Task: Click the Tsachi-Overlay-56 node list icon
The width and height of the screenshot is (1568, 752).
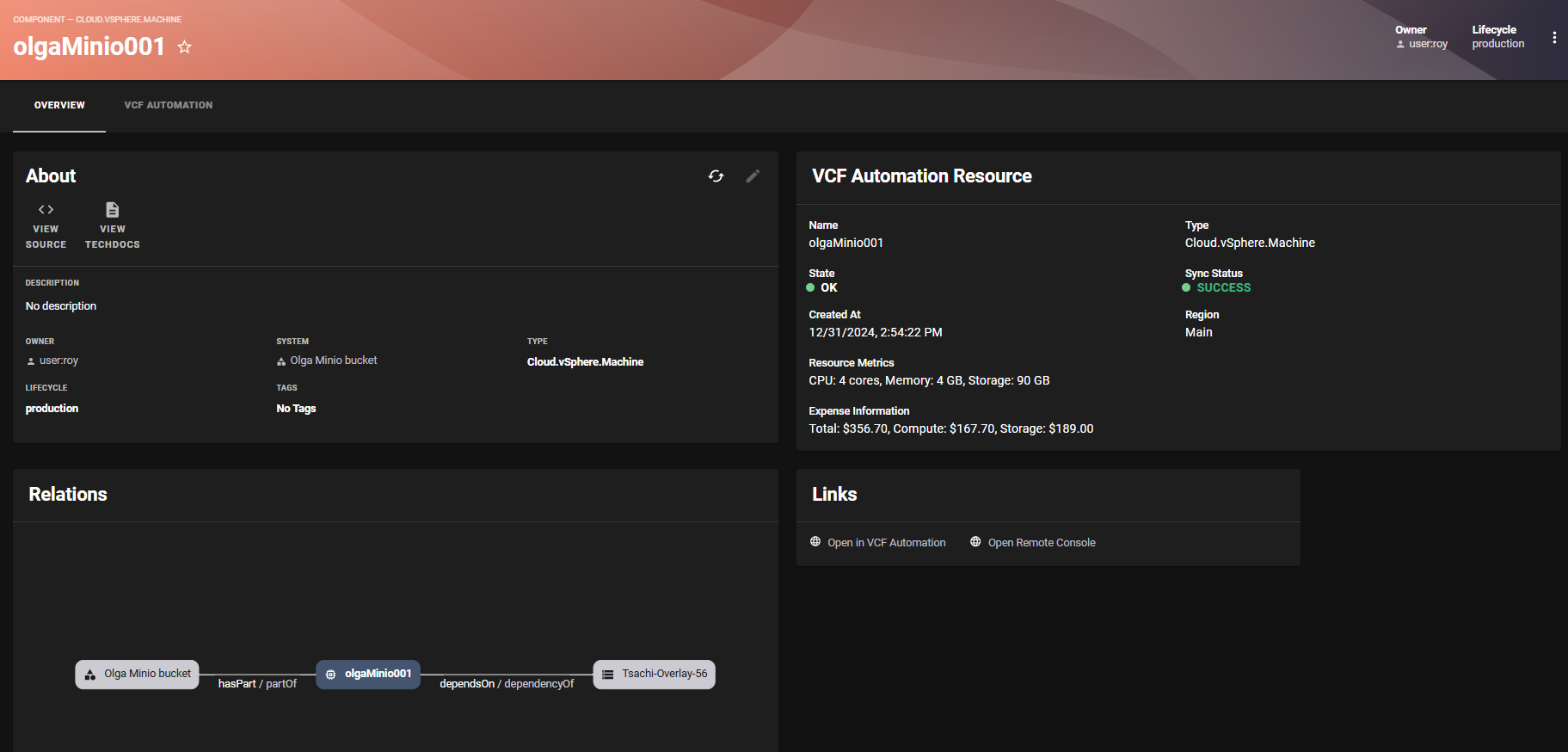Action: point(607,675)
